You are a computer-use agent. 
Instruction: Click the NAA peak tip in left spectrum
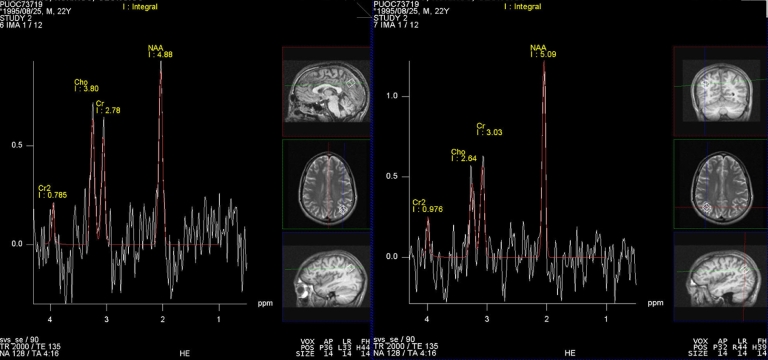(161, 62)
